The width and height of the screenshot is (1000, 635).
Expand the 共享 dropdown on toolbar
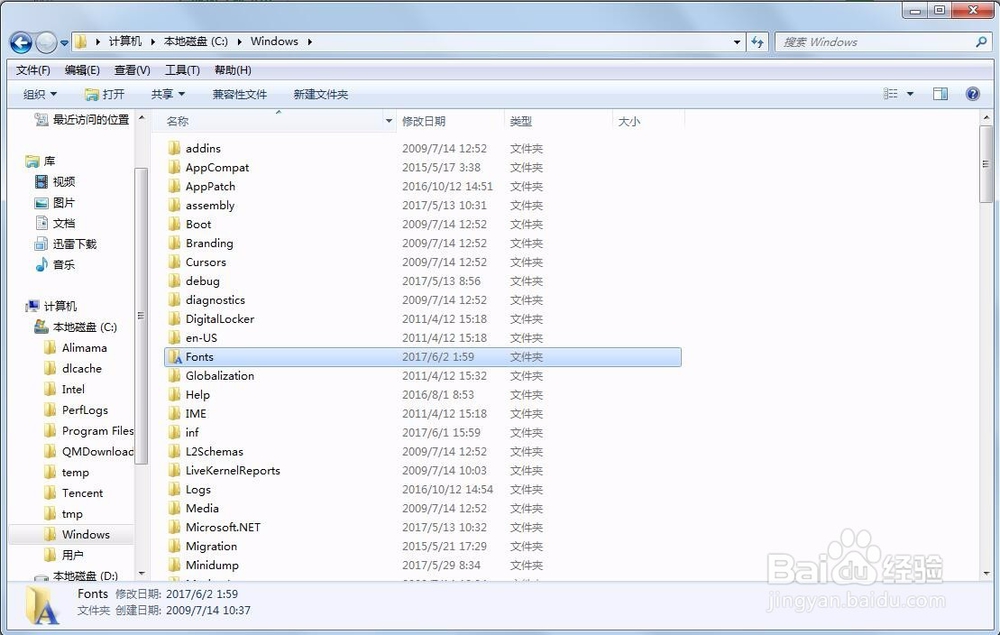[x=167, y=93]
